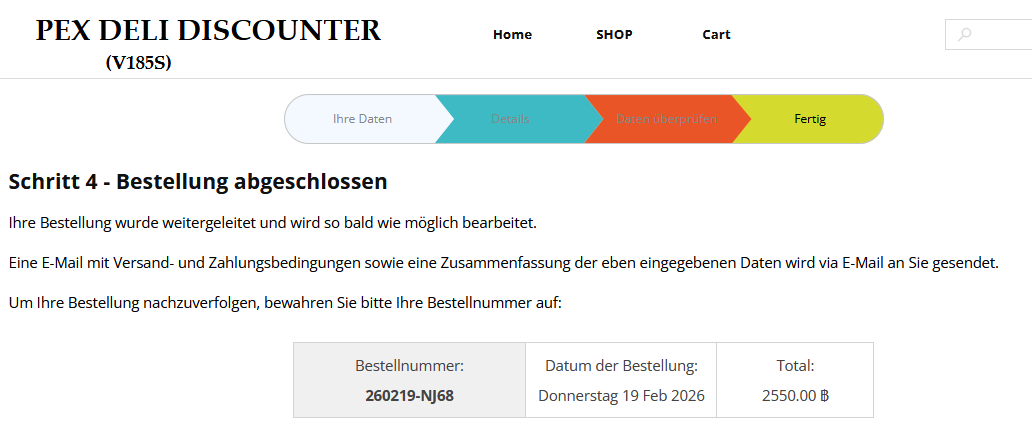
Task: Click the Datum der Bestellung label
Action: (x=621, y=366)
